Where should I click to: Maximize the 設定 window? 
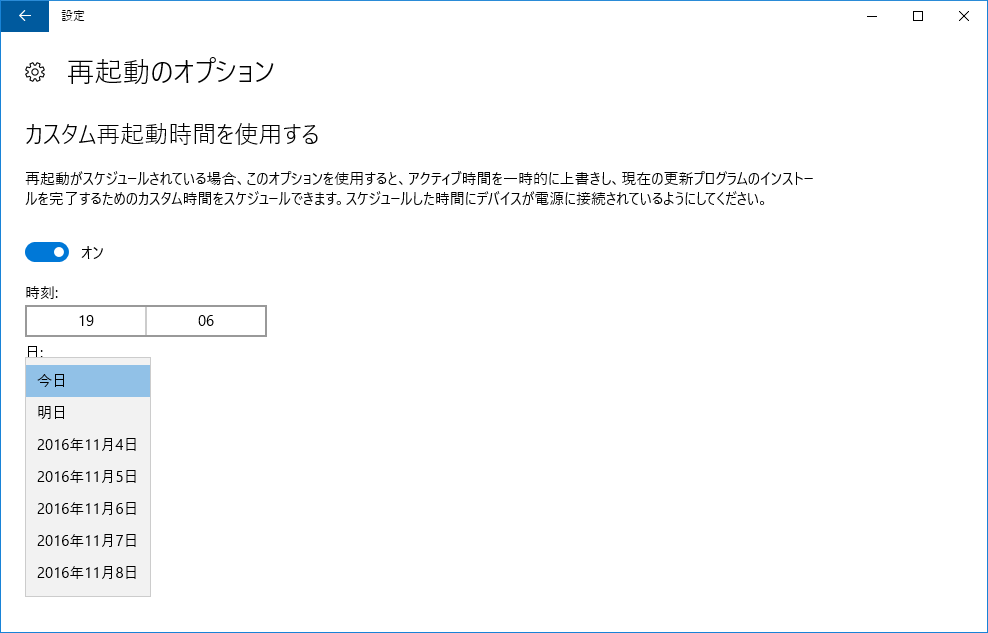tap(918, 16)
